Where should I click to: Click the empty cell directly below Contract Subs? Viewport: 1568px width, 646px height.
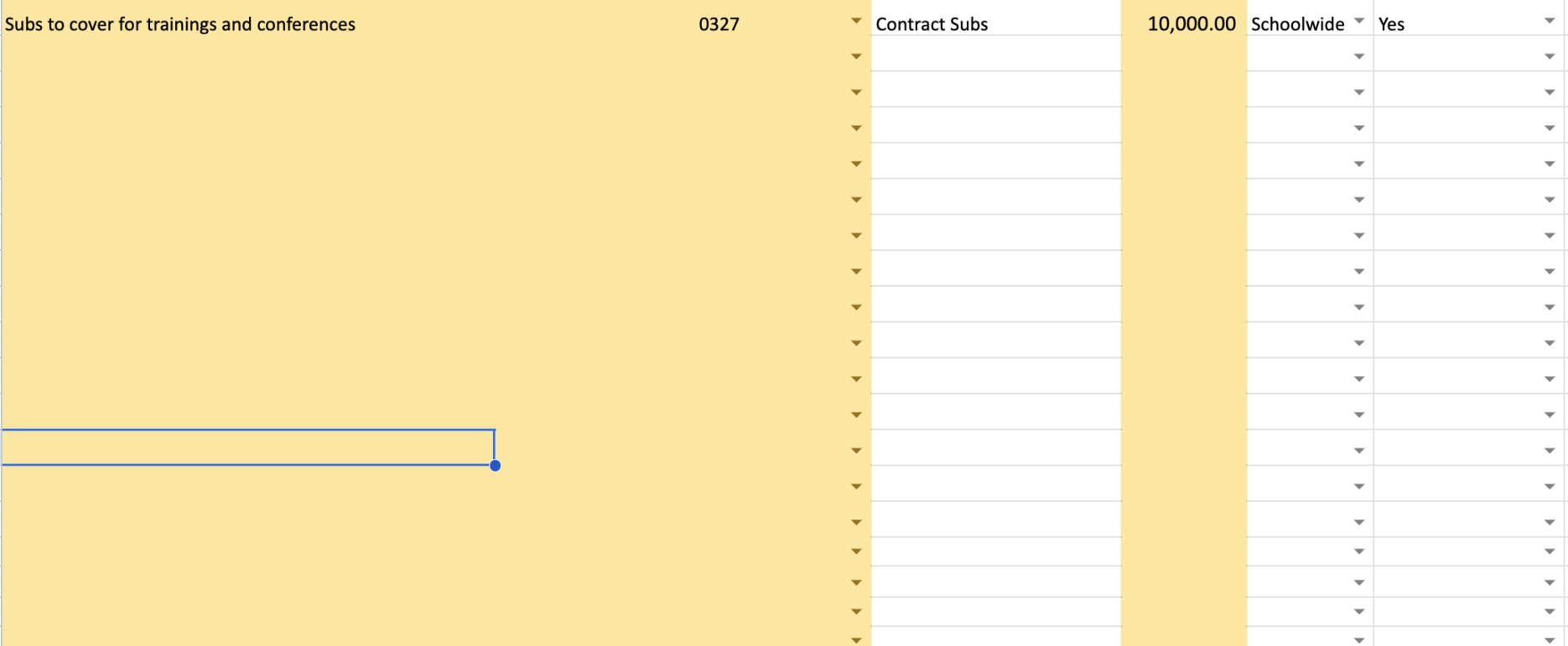click(995, 54)
